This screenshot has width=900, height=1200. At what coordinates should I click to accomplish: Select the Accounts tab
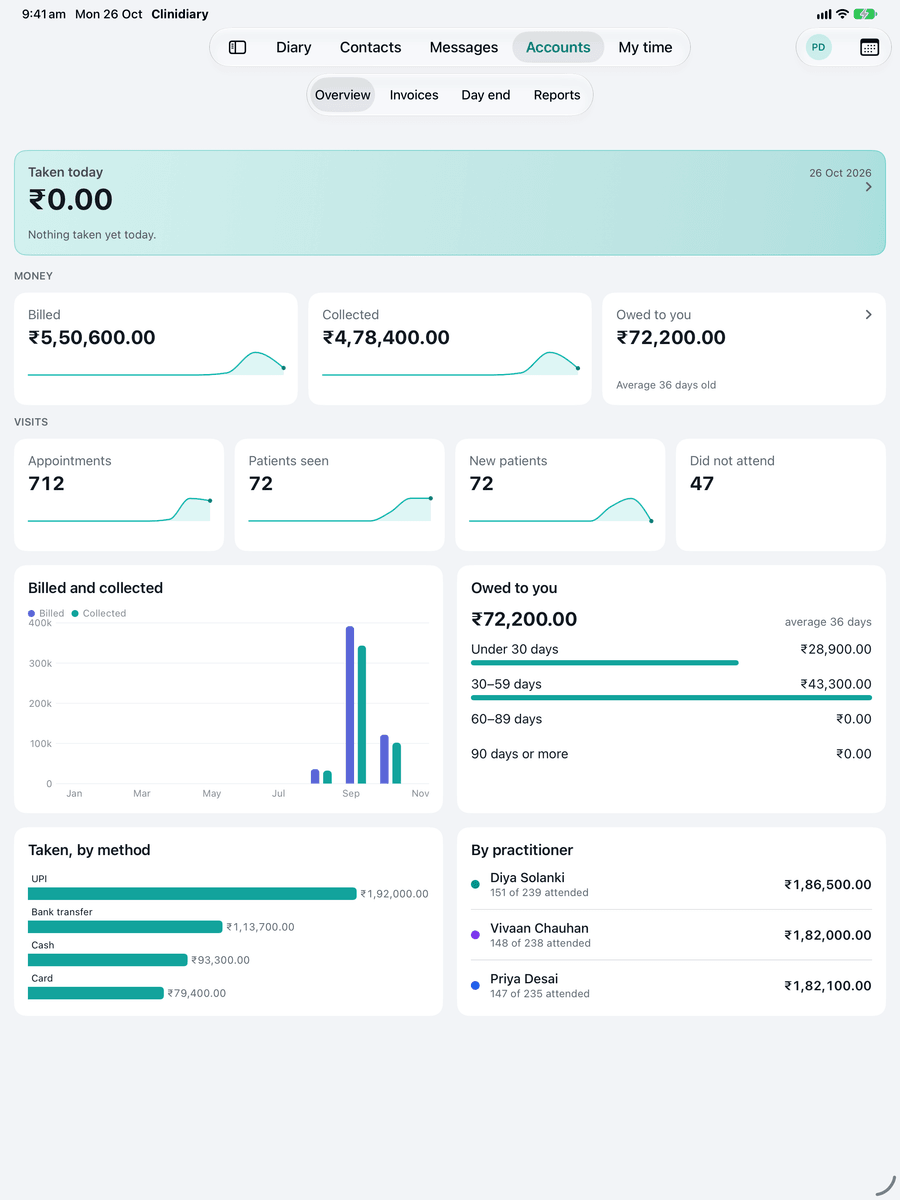coord(558,47)
